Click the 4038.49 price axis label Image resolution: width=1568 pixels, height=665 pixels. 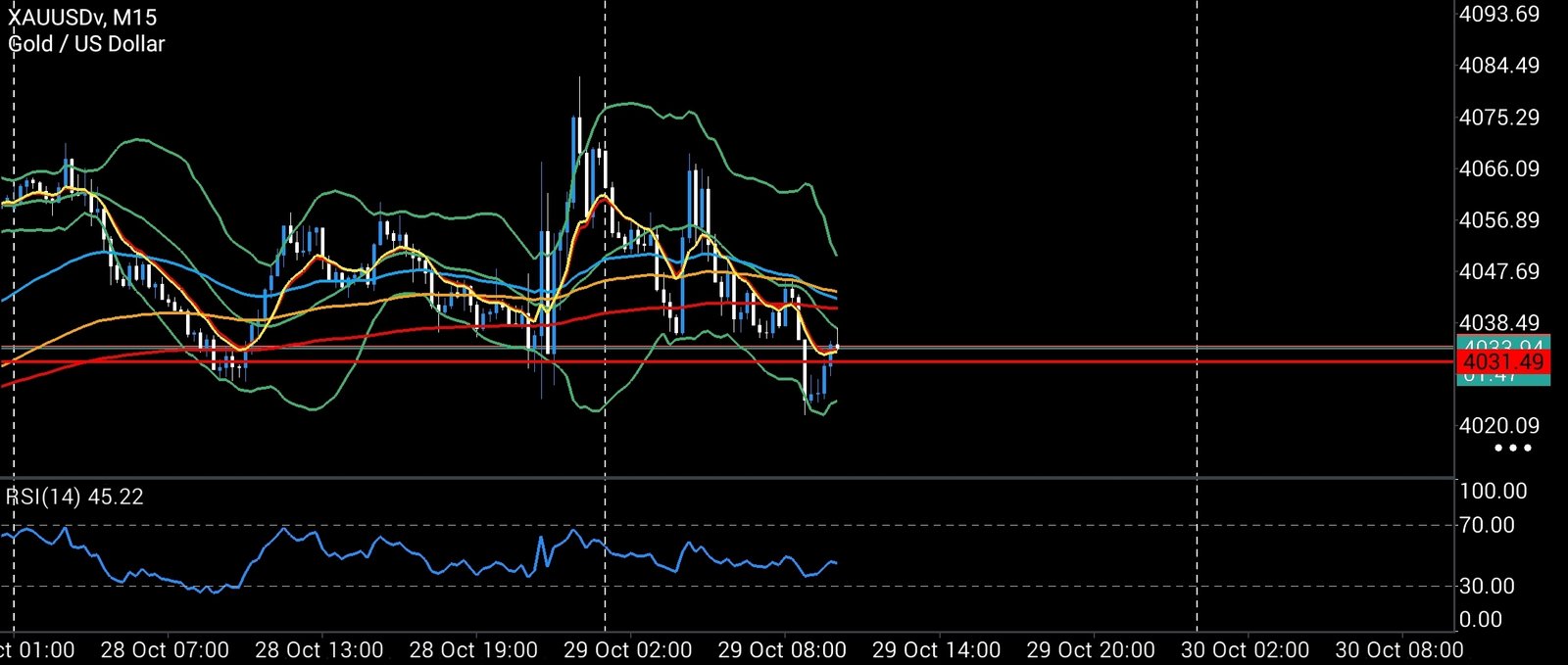click(x=1499, y=323)
